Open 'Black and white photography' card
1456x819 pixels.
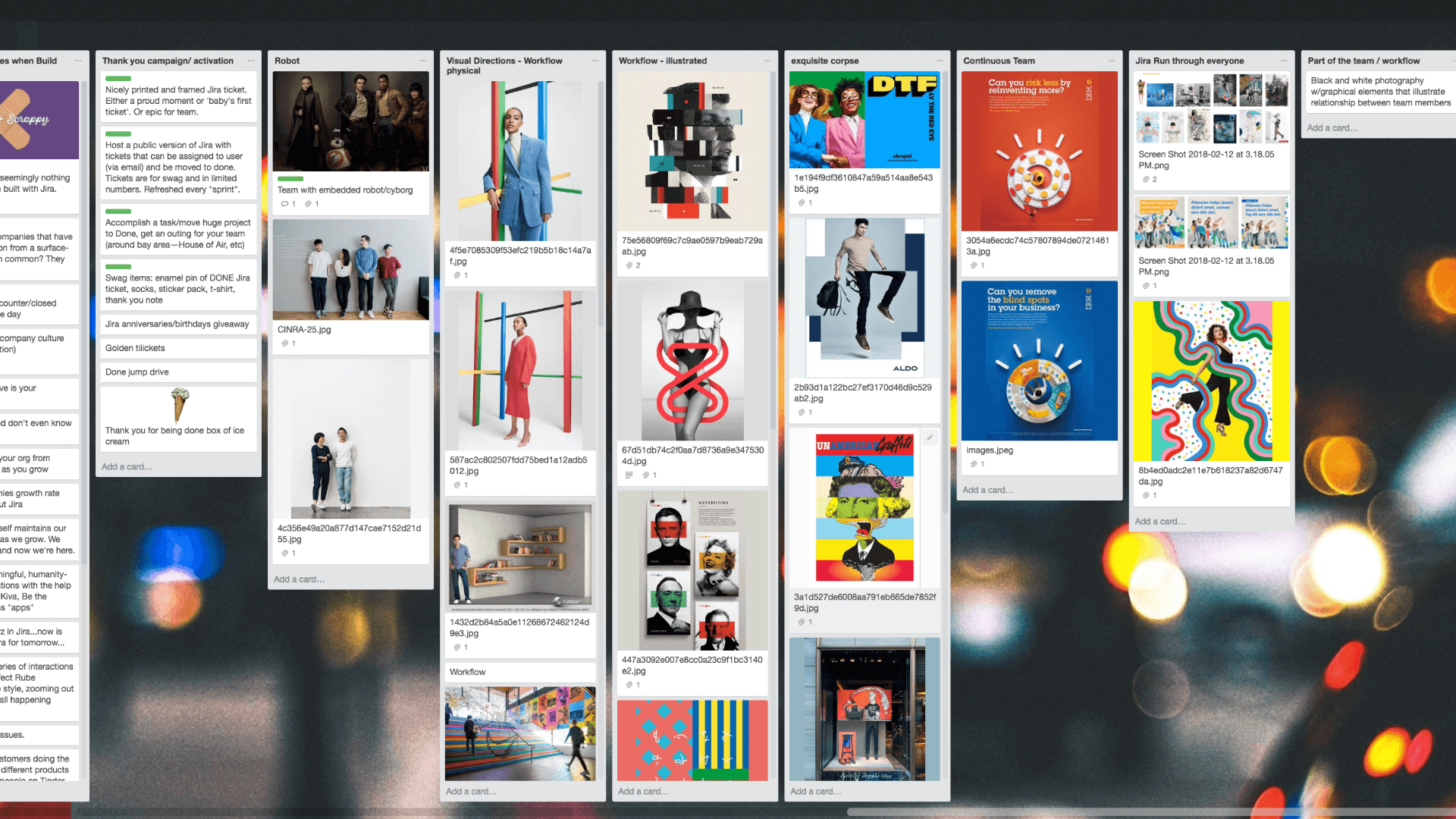click(x=1381, y=92)
